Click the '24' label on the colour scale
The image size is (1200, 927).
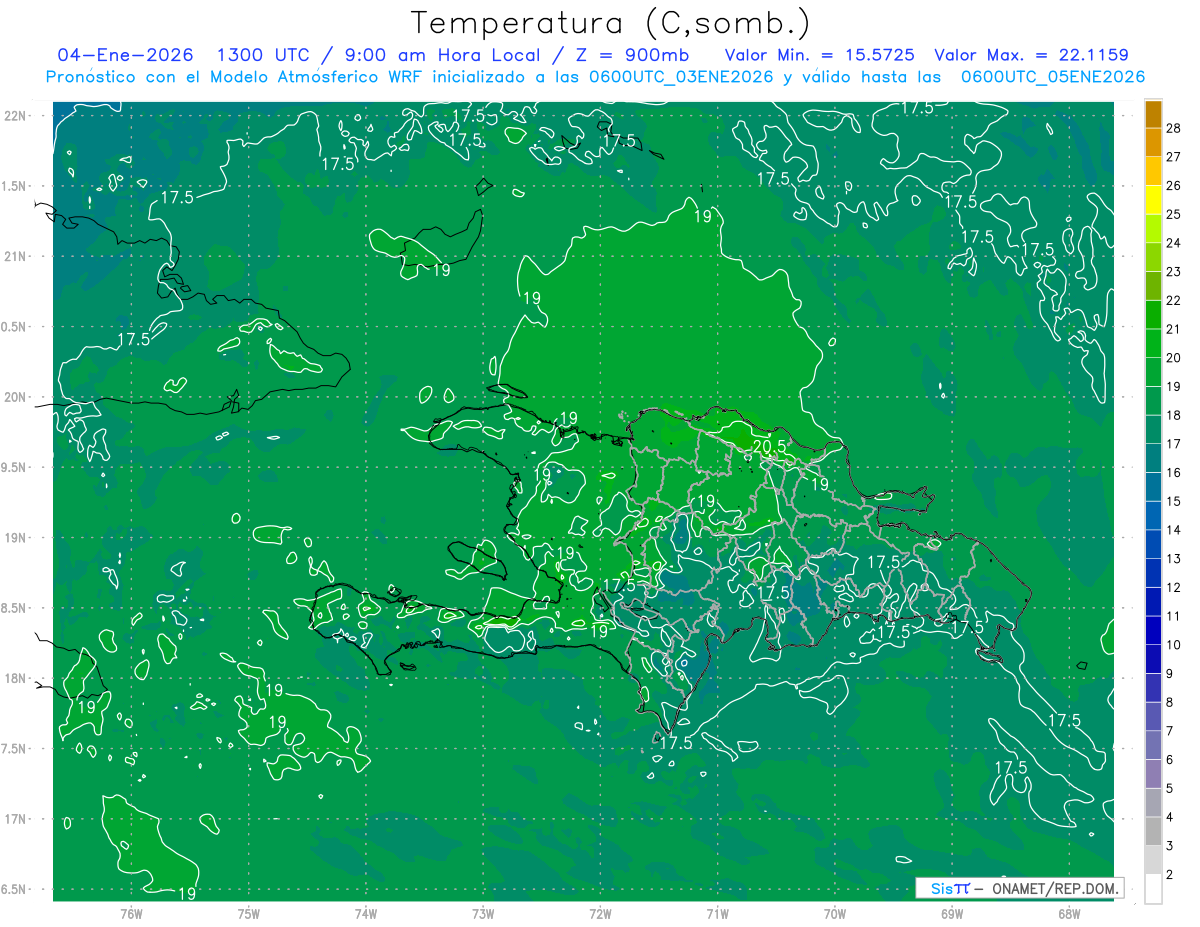pyautogui.click(x=1174, y=243)
